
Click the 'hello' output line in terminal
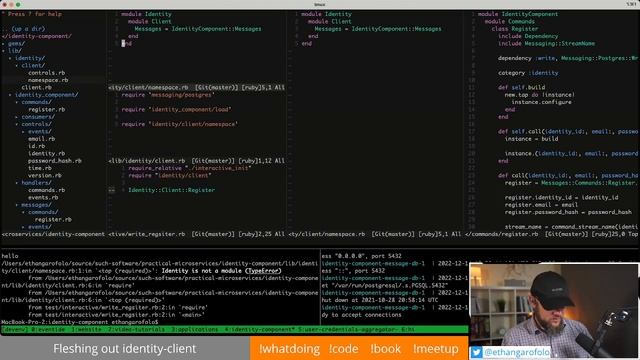(10, 256)
